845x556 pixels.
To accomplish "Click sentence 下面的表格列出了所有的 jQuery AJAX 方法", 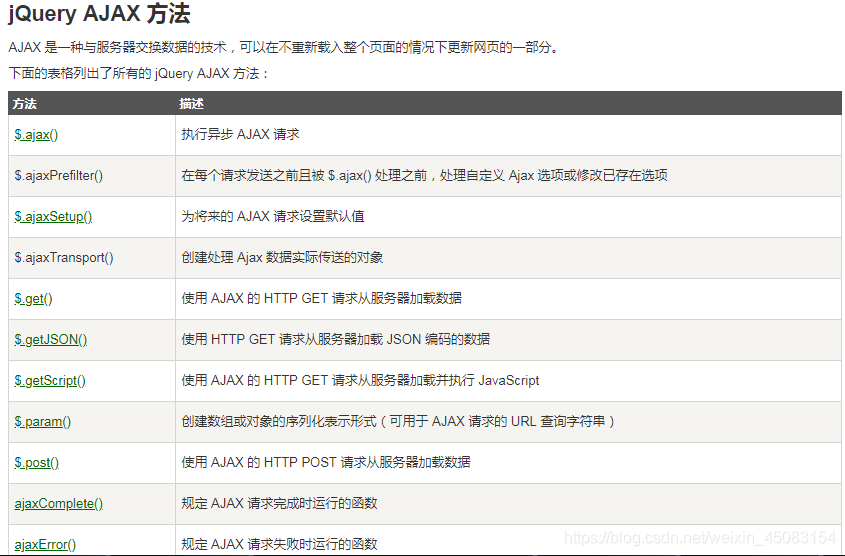I will (138, 73).
